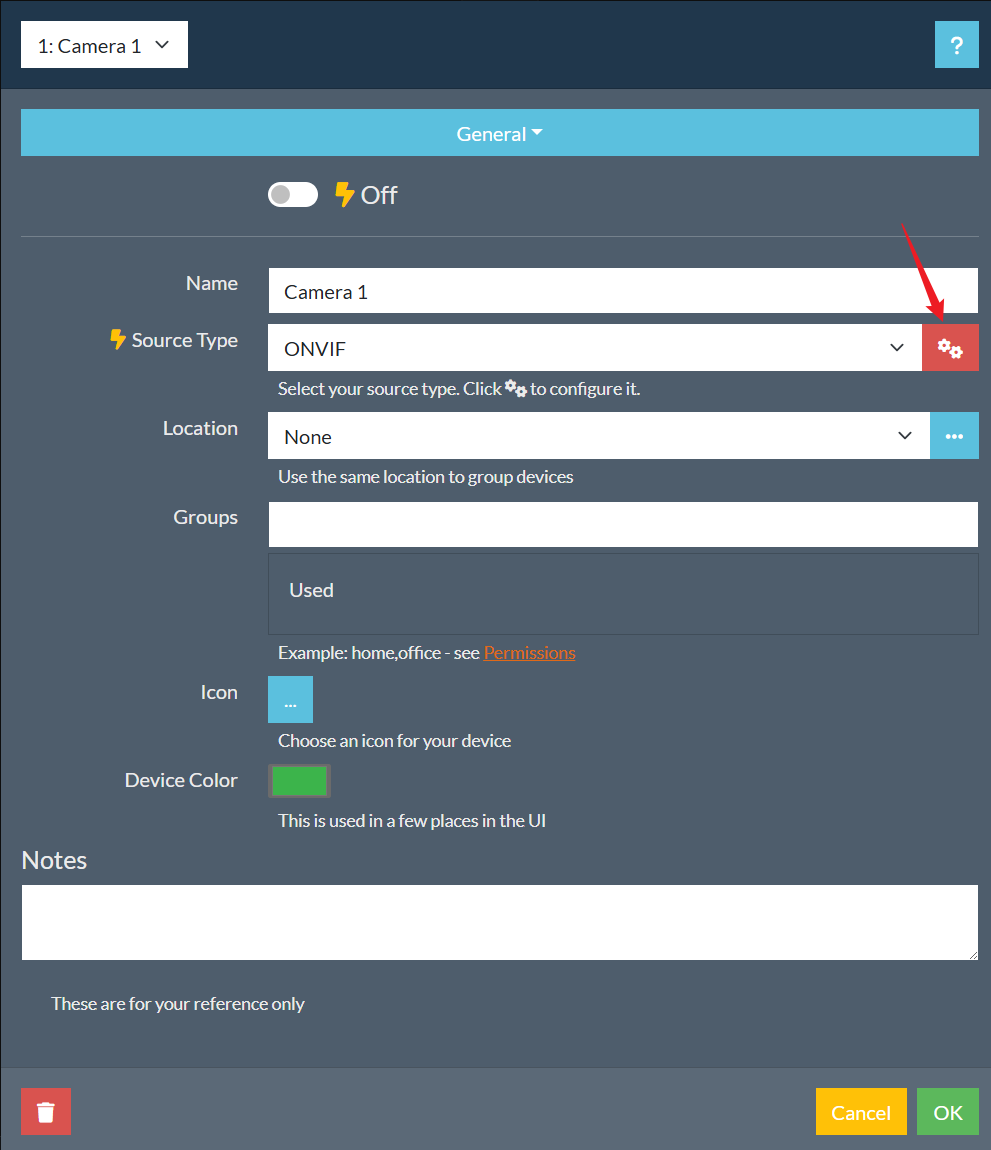Click the lightning bolt next to Off
The image size is (991, 1150).
click(345, 194)
